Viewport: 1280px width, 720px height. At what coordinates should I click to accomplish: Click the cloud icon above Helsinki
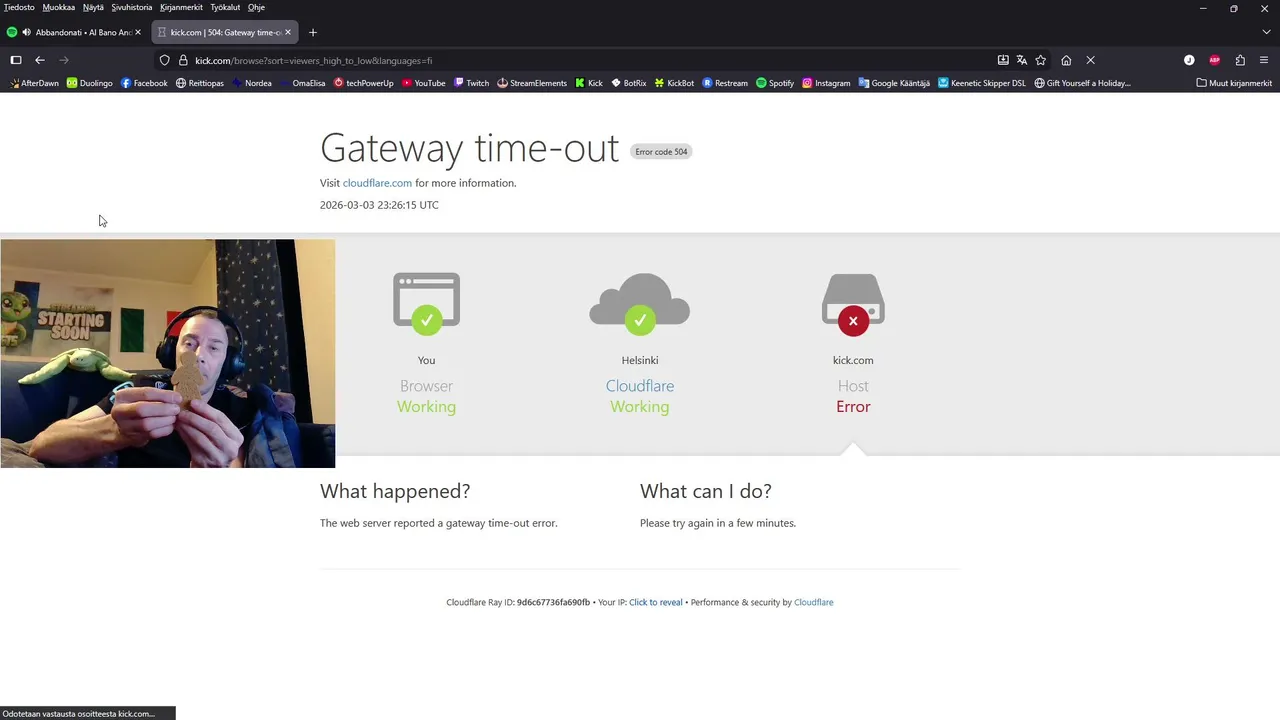pyautogui.click(x=640, y=303)
